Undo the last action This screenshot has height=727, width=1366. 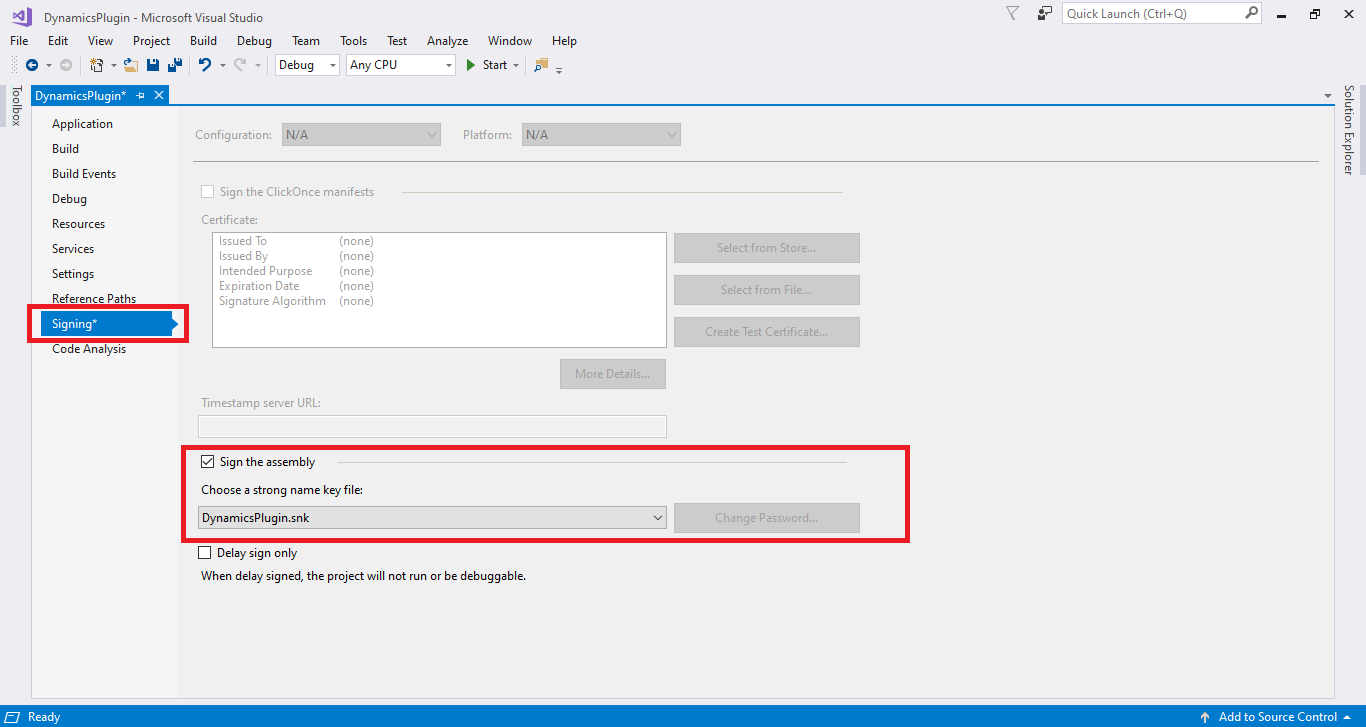click(206, 65)
